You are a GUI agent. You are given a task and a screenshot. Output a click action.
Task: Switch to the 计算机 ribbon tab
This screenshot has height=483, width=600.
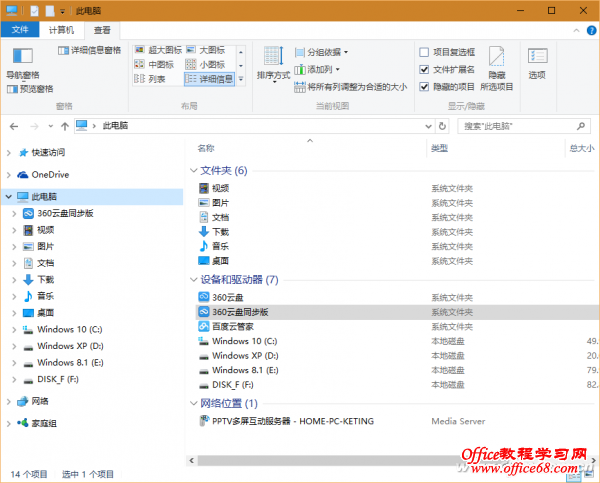pyautogui.click(x=61, y=30)
